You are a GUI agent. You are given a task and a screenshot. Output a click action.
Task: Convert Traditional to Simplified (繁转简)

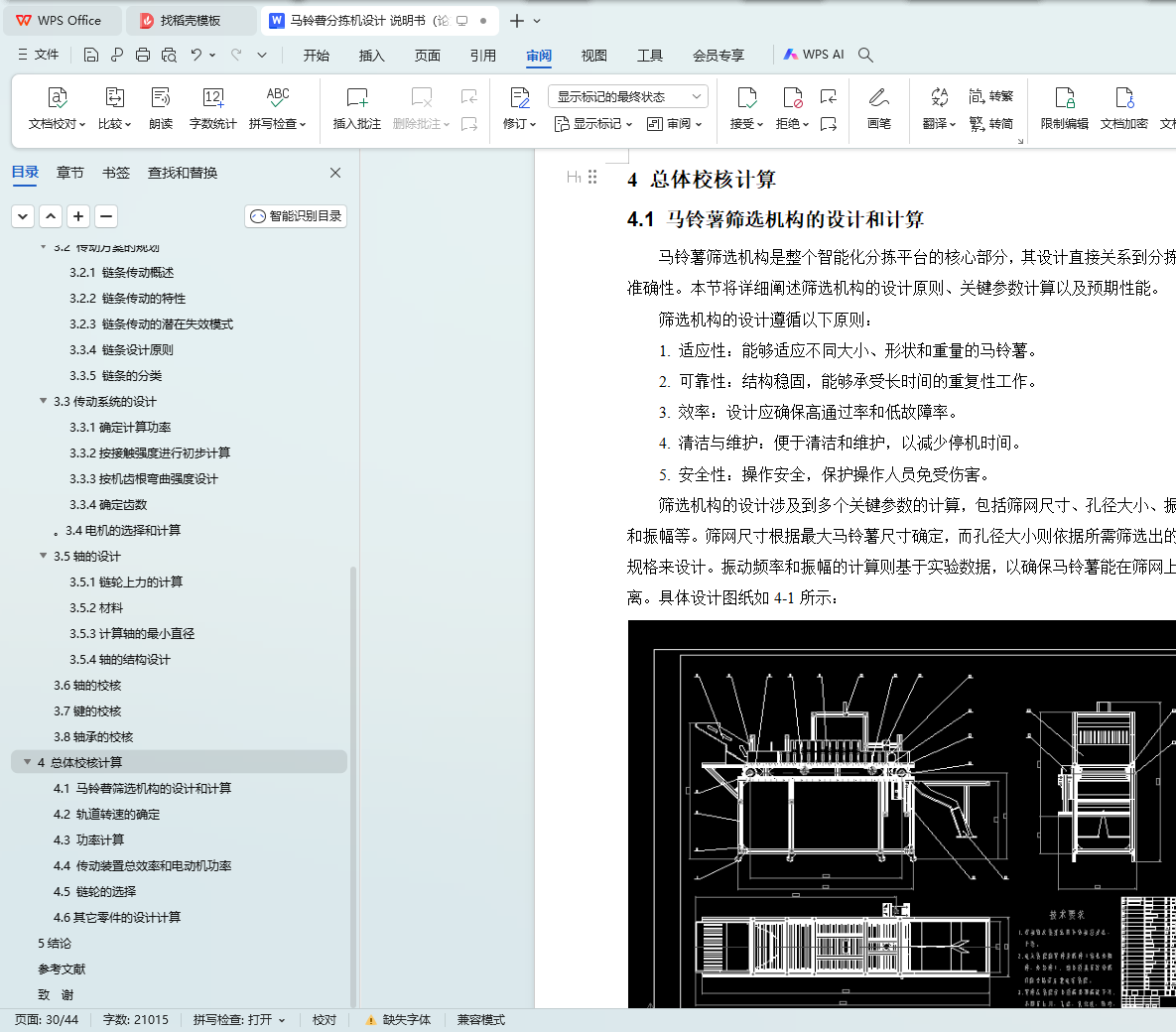point(990,124)
